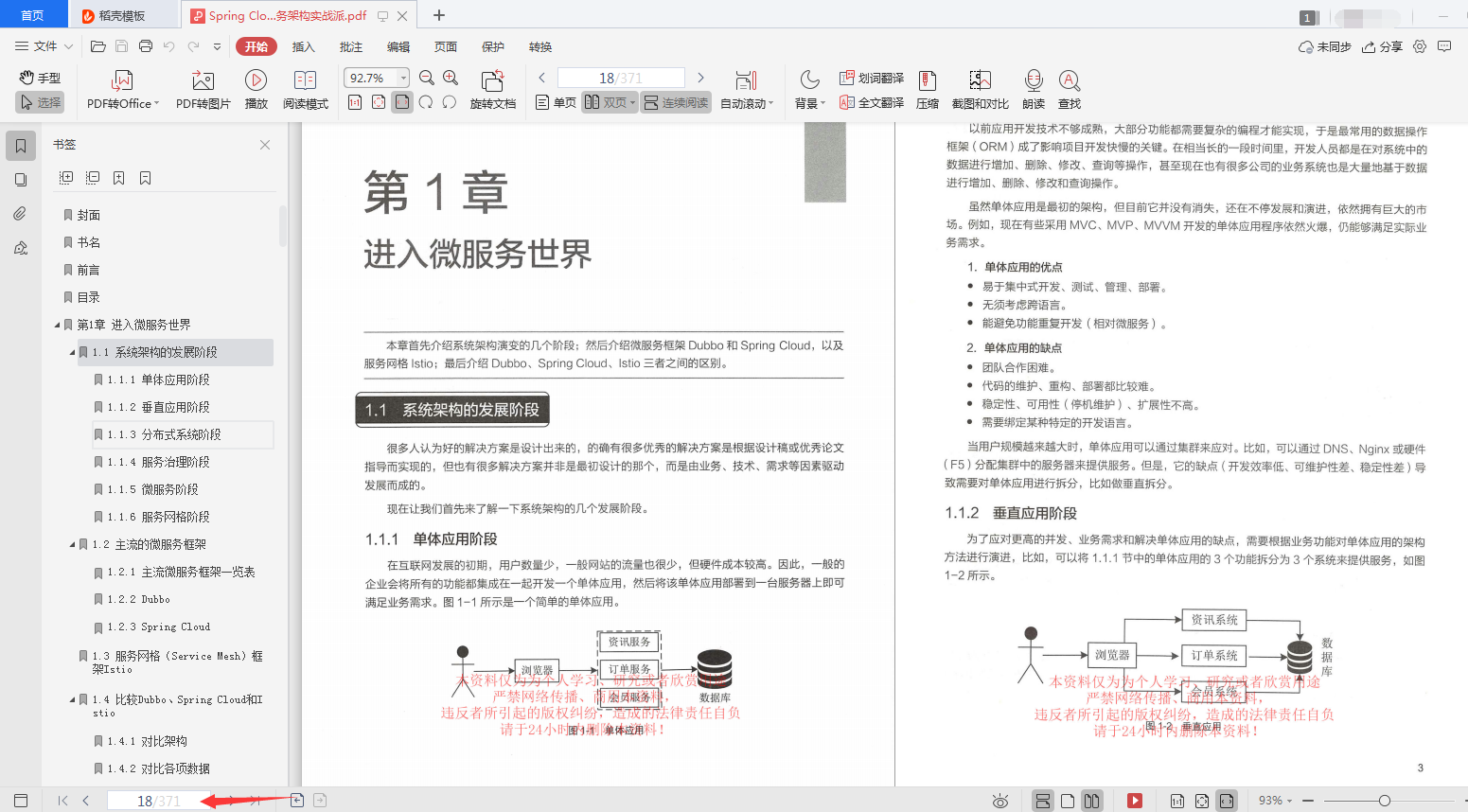This screenshot has width=1468, height=812.
Task: Toggle eye protection mode in status bar
Action: 1000,801
